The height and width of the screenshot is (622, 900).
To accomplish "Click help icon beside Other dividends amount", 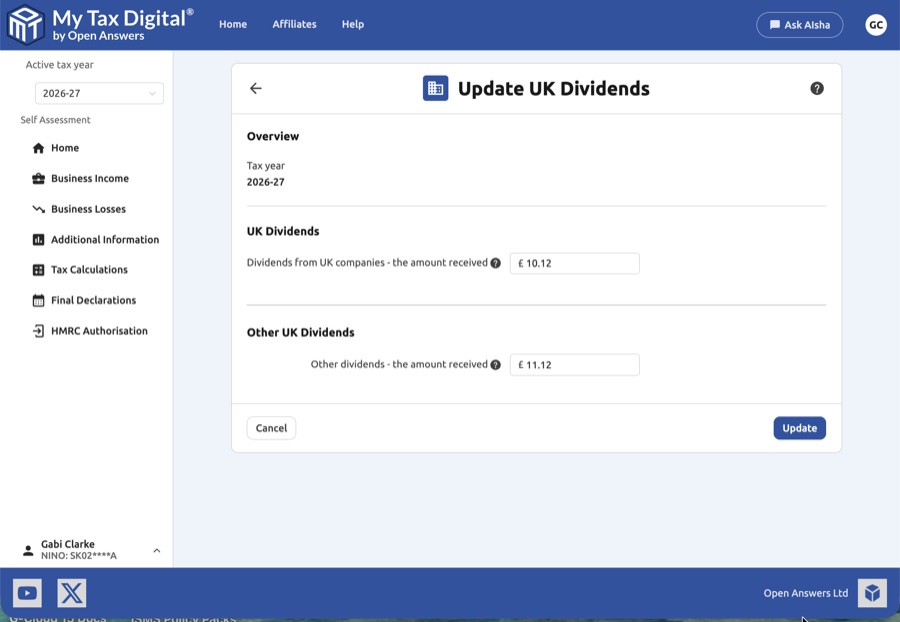I will [x=496, y=365].
